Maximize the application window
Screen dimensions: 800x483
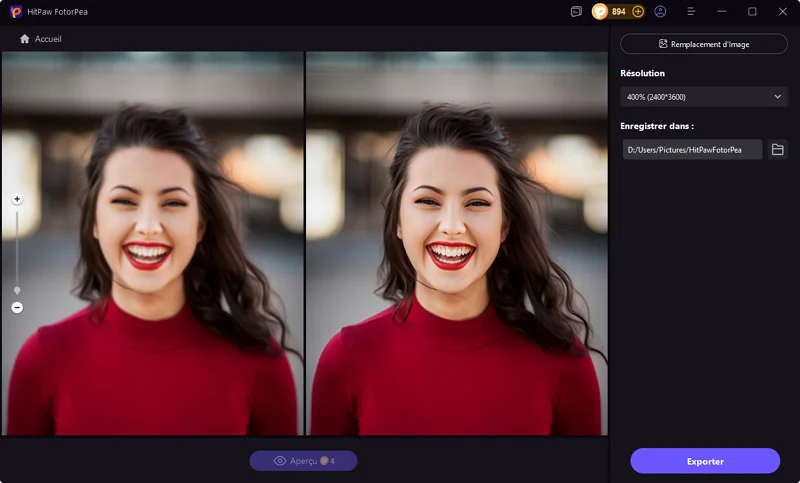point(752,12)
